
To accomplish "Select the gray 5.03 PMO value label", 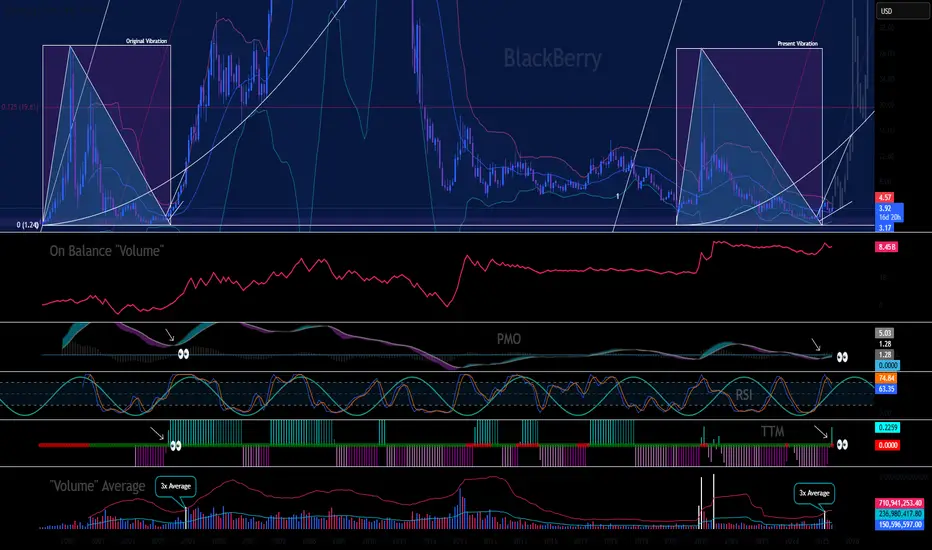I will (x=884, y=334).
